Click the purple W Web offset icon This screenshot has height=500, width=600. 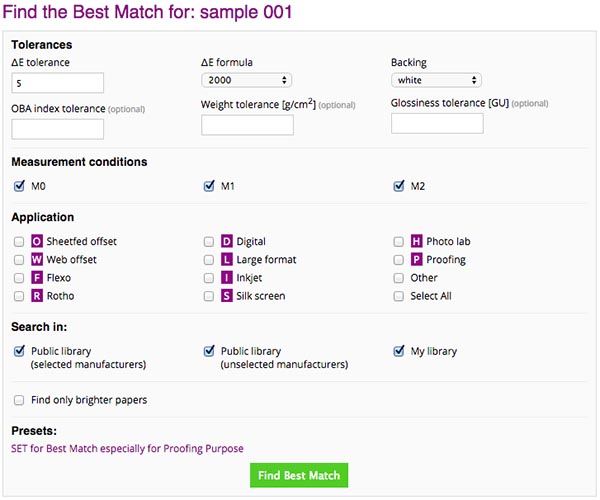pyautogui.click(x=37, y=259)
